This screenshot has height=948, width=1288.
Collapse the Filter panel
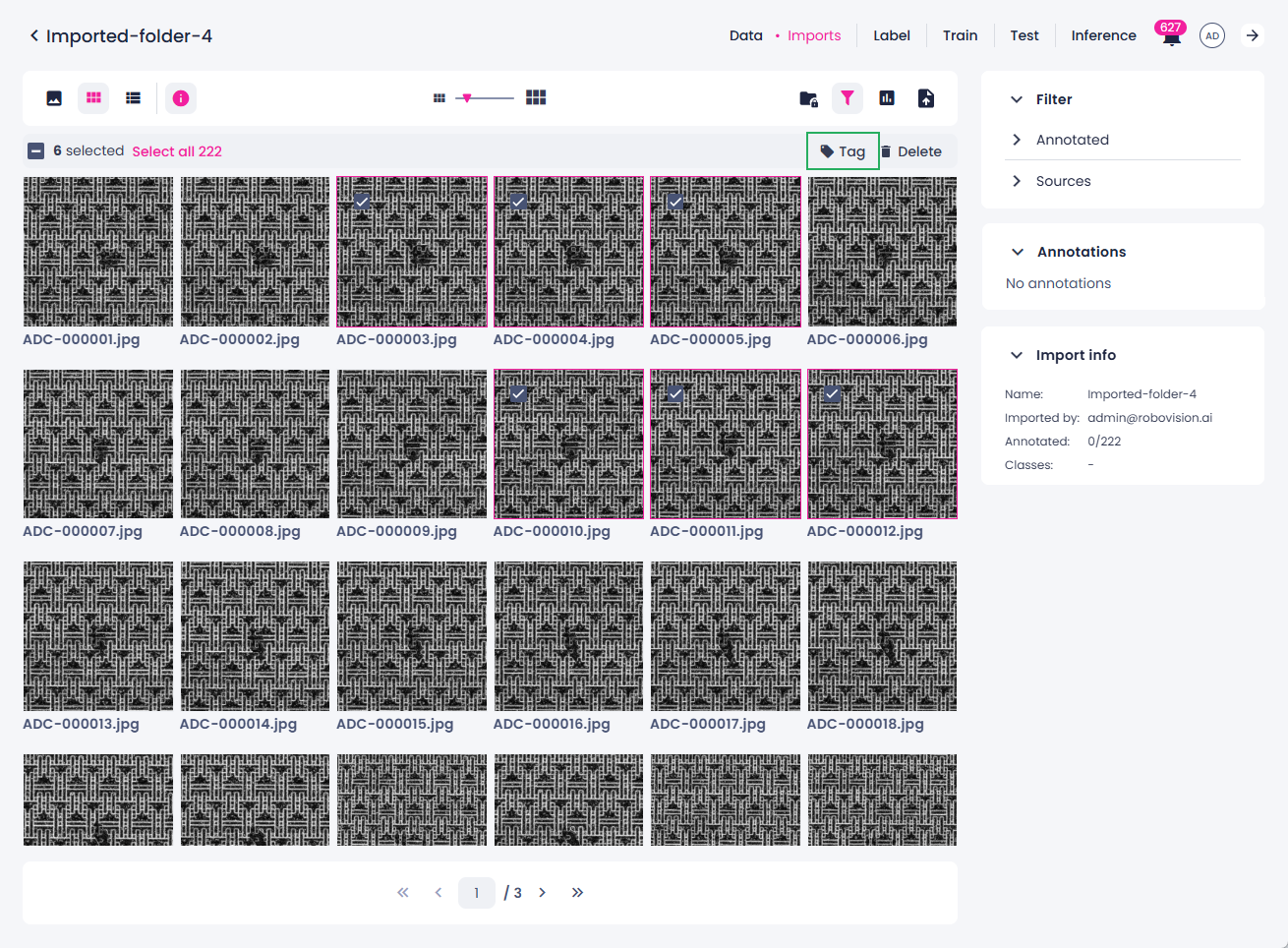point(1017,99)
